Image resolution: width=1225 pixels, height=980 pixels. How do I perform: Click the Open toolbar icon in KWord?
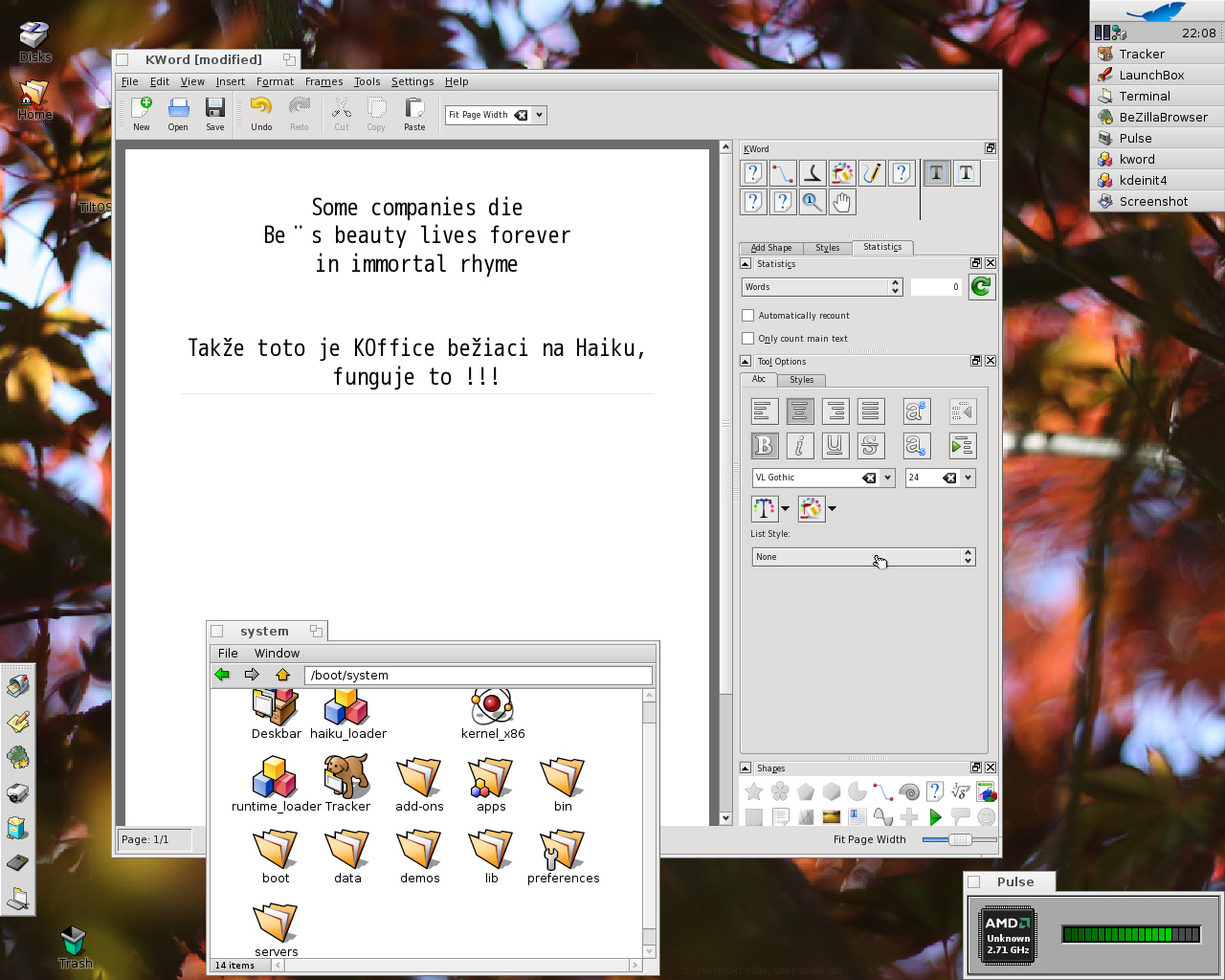[x=178, y=114]
